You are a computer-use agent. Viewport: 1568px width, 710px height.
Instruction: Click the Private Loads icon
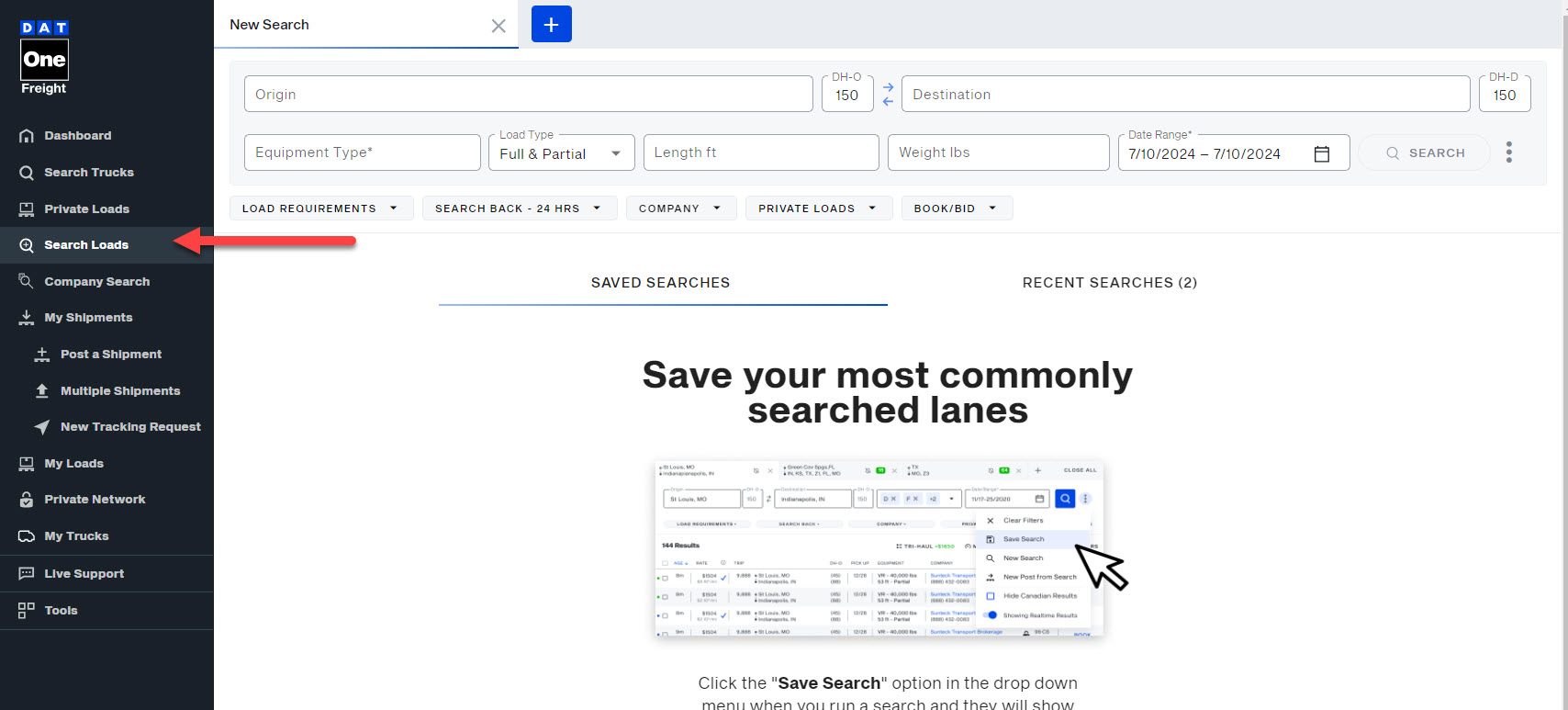27,209
